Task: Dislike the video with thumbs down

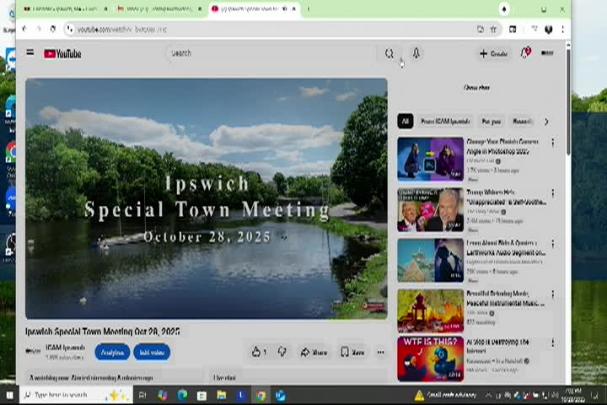Action: [282, 352]
